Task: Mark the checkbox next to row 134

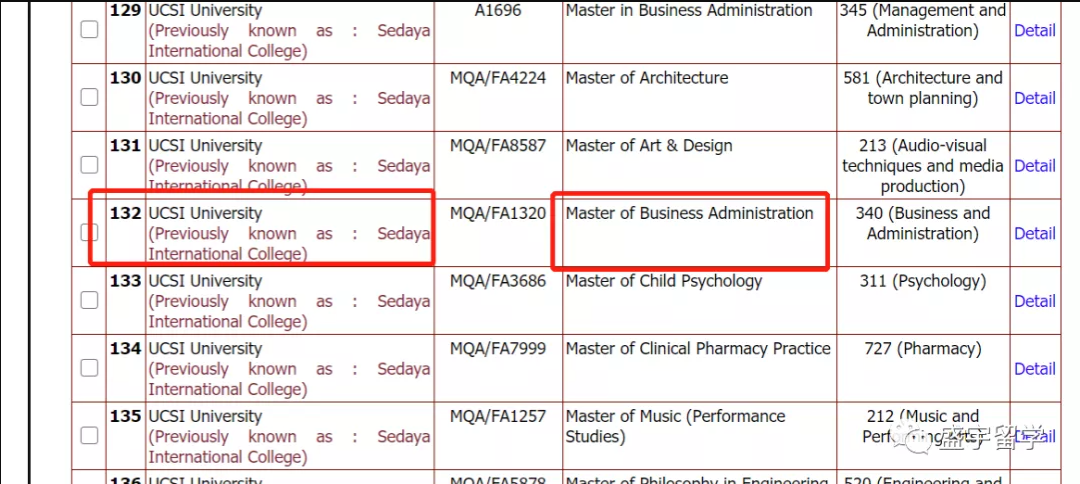Action: coord(90,368)
